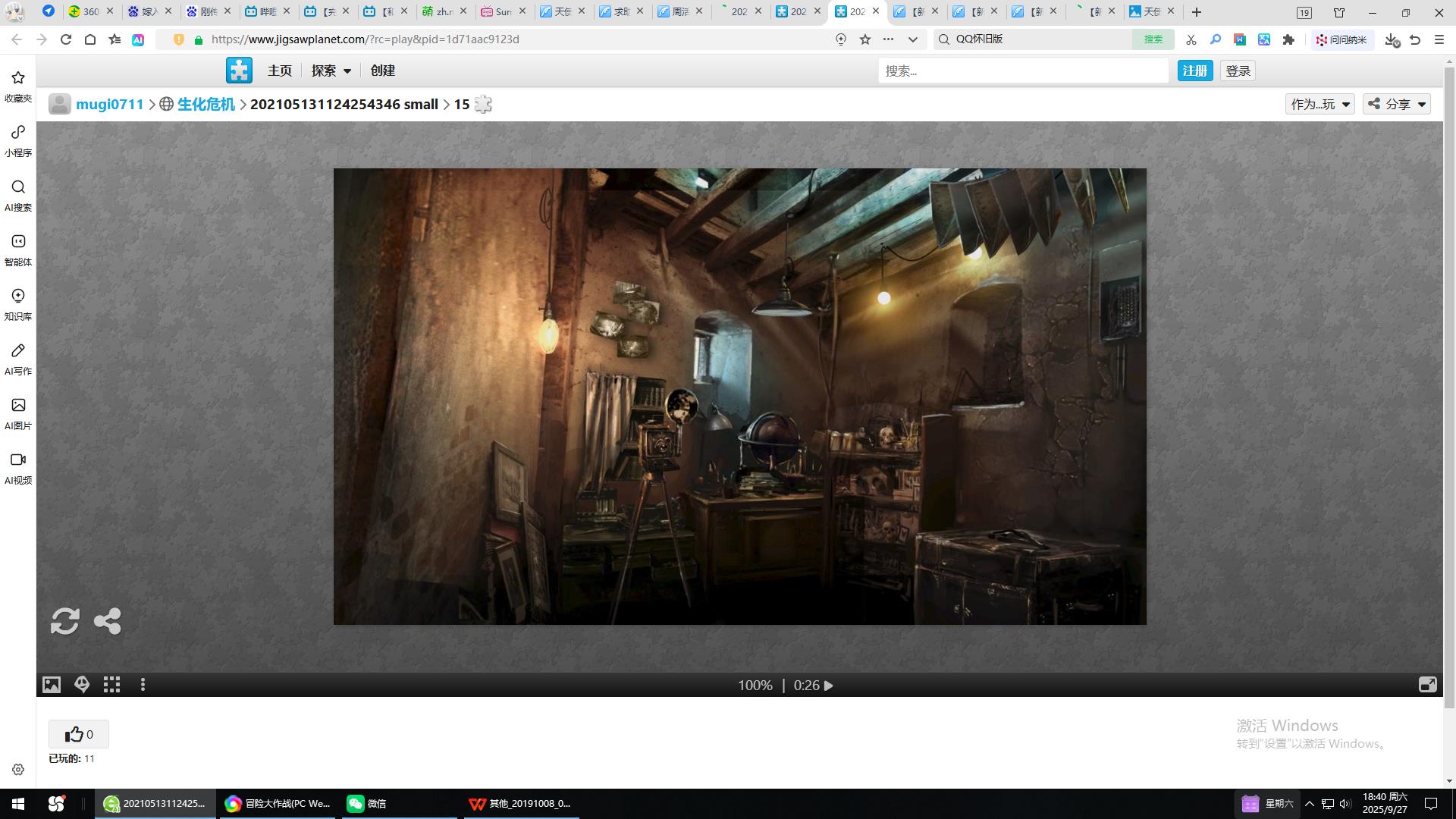Go to 主页 menu item
The width and height of the screenshot is (1456, 819).
279,71
